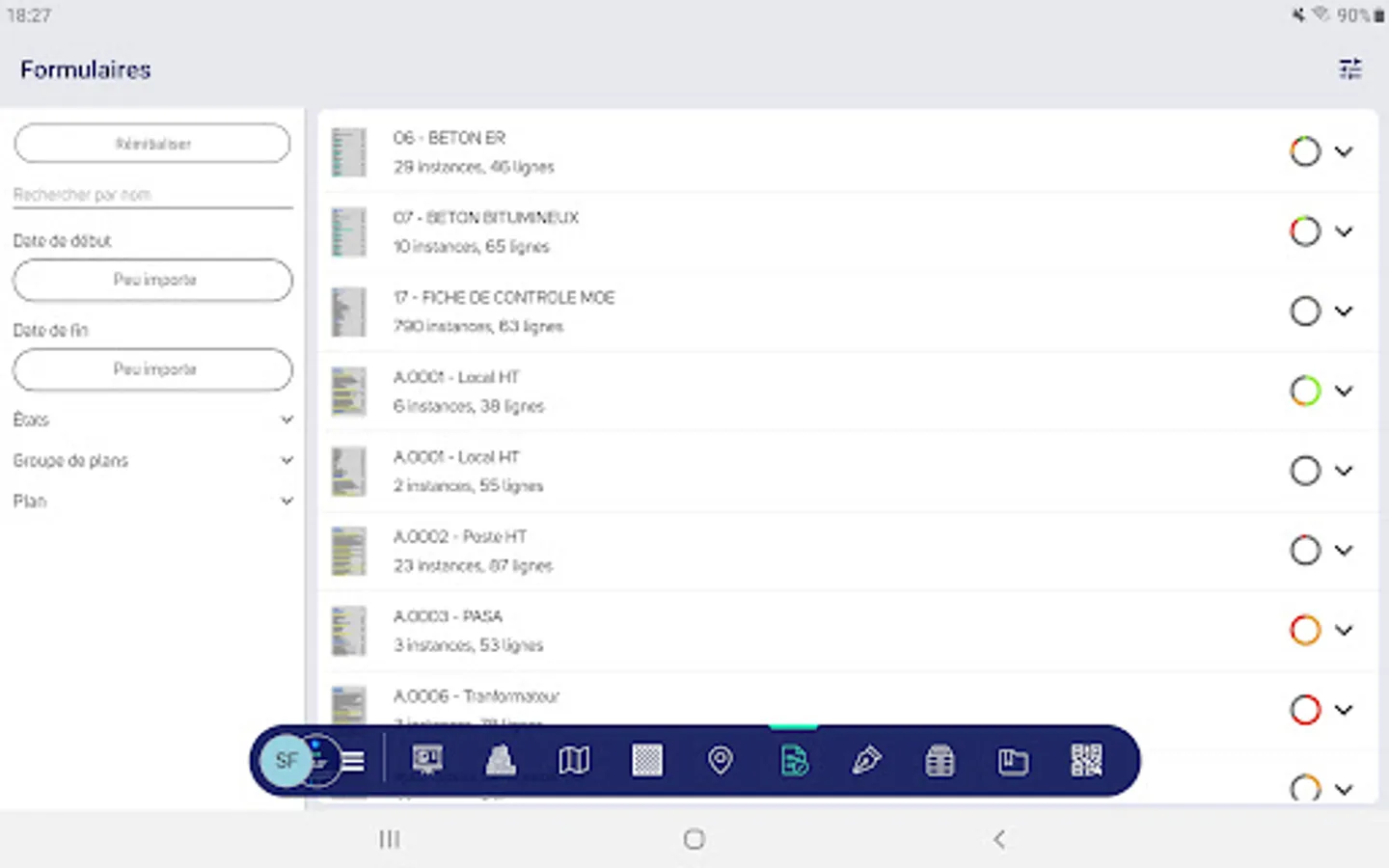Click the green progress circle for A.0001 - Local HT, 6 instances
The width and height of the screenshot is (1389, 868).
(x=1305, y=391)
